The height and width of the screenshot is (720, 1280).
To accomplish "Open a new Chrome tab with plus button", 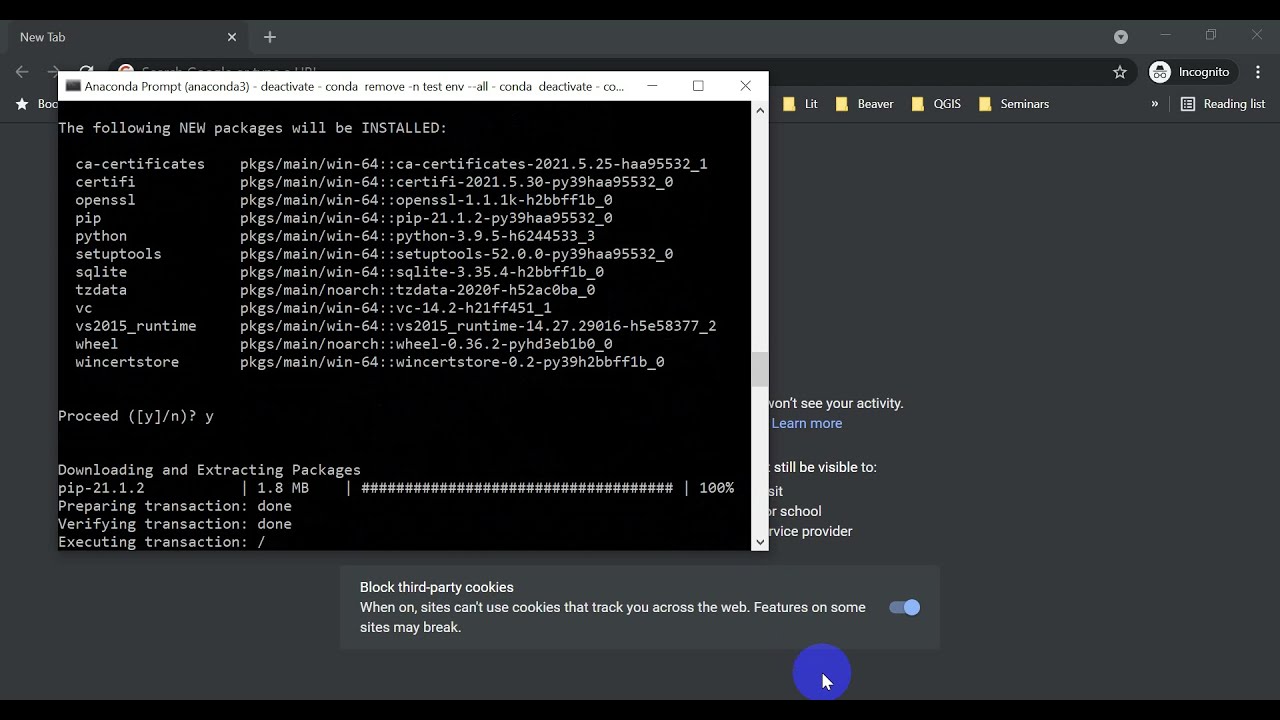I will click(270, 37).
